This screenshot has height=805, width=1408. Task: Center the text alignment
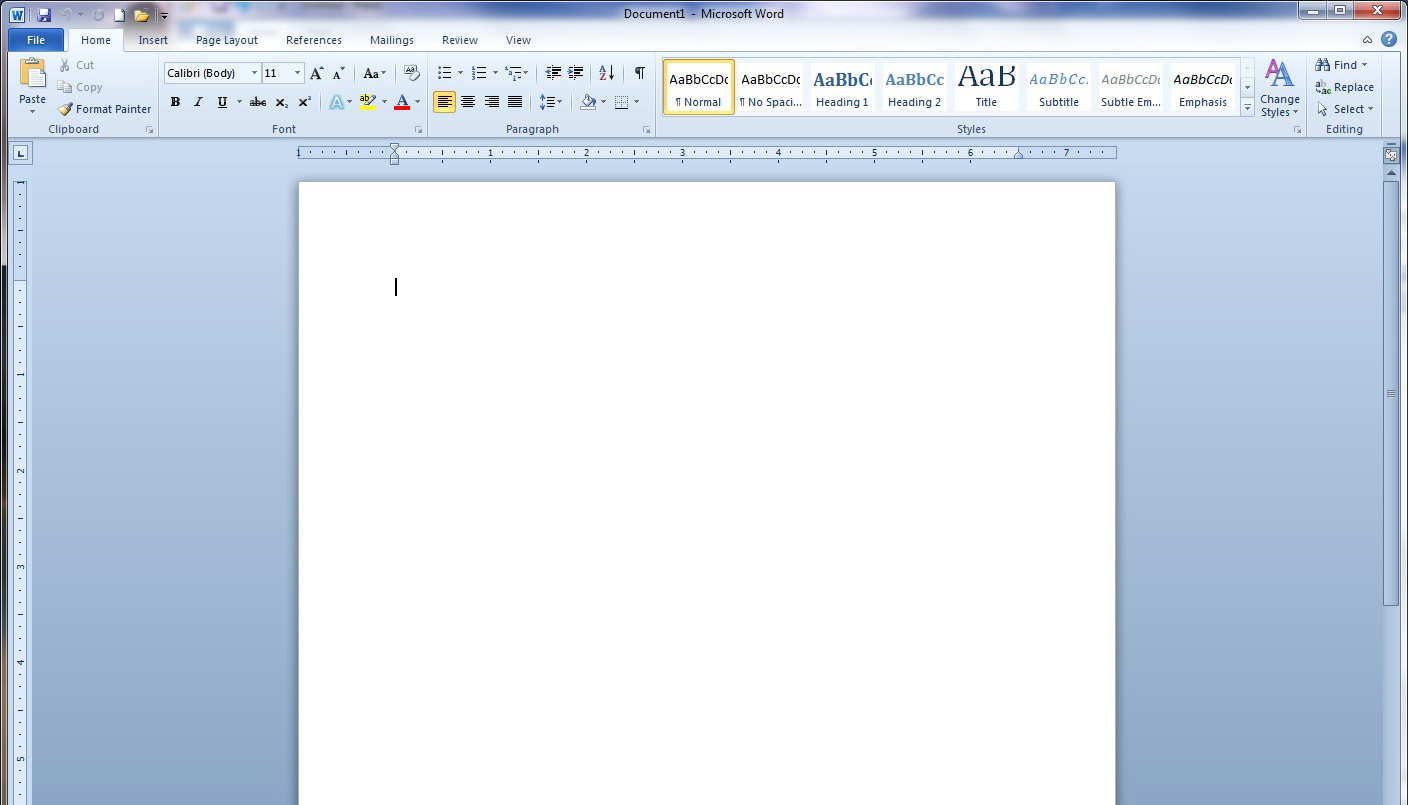468,102
